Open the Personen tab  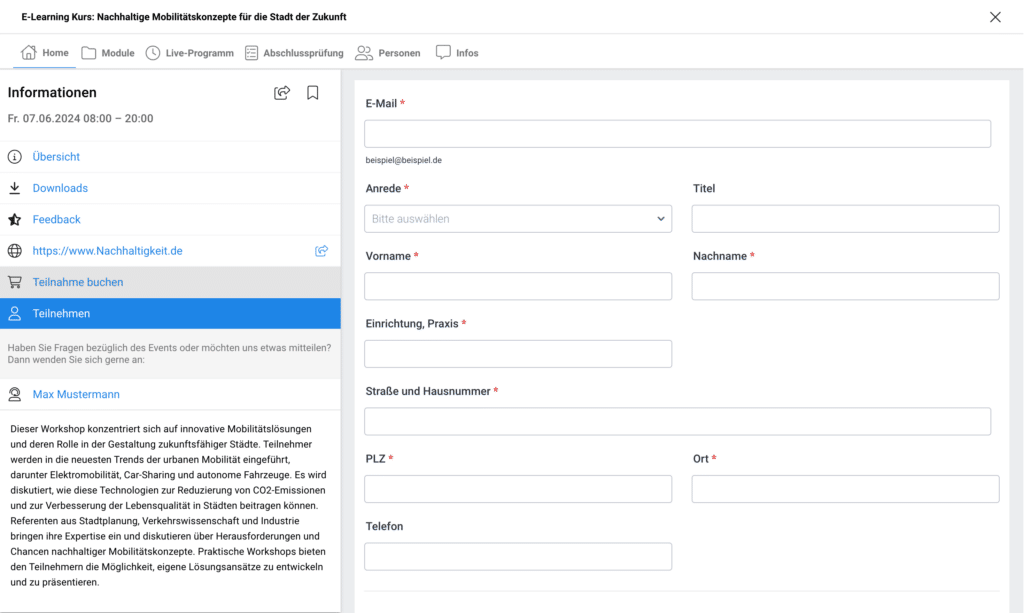pos(388,53)
